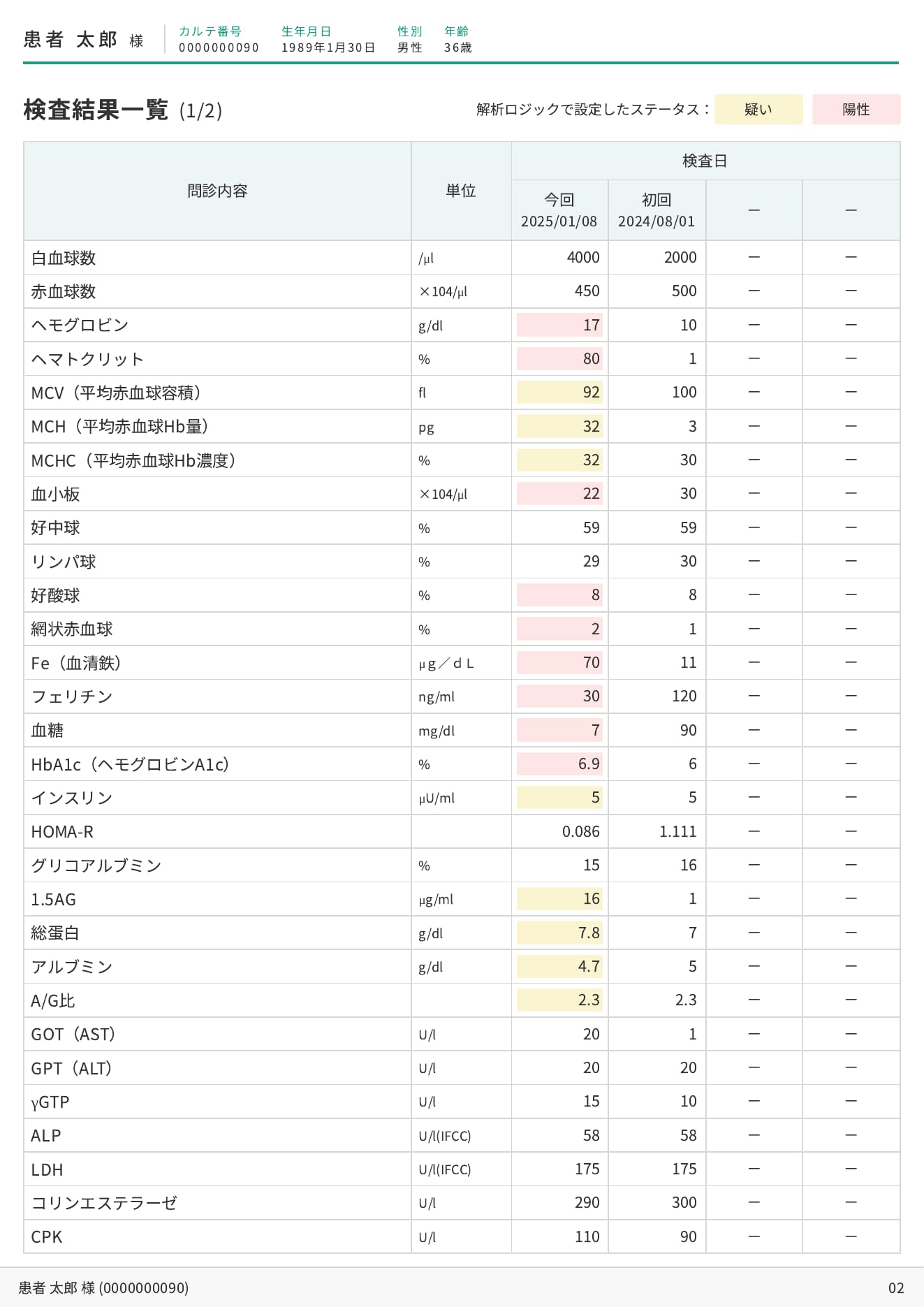Viewport: 924px width, 1307px height.
Task: Click the 今回 2025/01/08 column header
Action: tap(559, 210)
